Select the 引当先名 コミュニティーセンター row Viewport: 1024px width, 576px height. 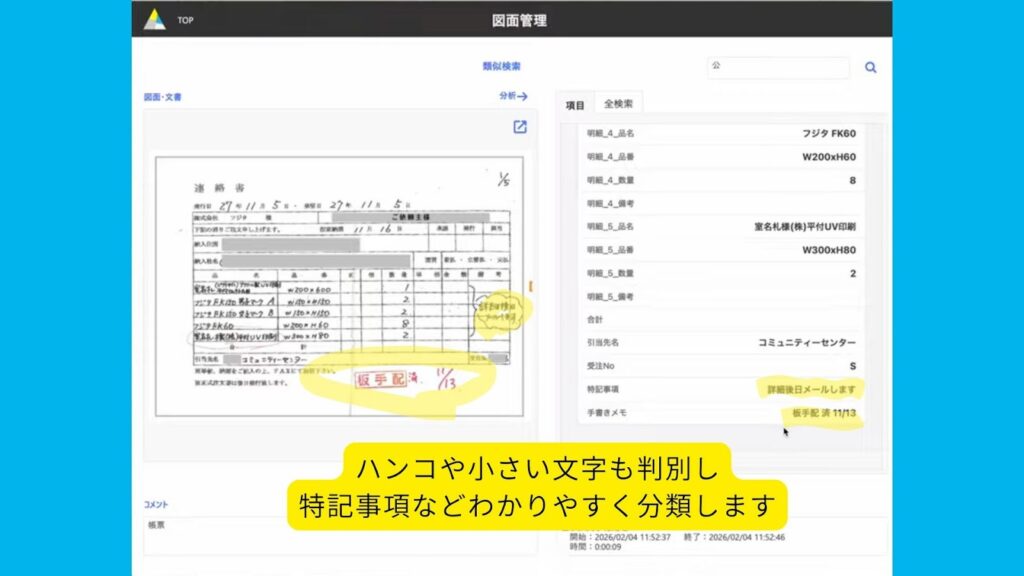[721, 343]
